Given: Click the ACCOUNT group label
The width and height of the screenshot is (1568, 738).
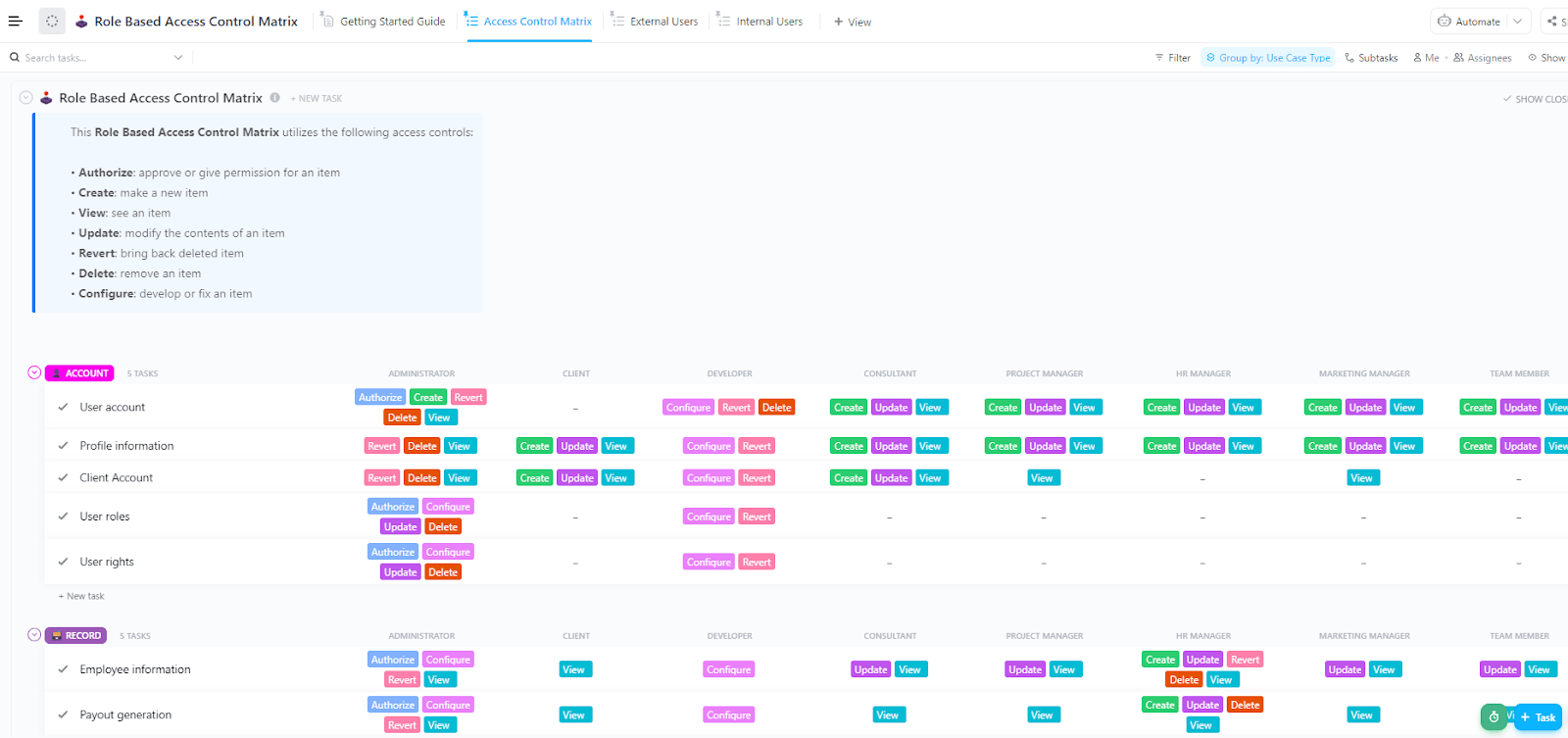Looking at the screenshot, I should point(79,373).
